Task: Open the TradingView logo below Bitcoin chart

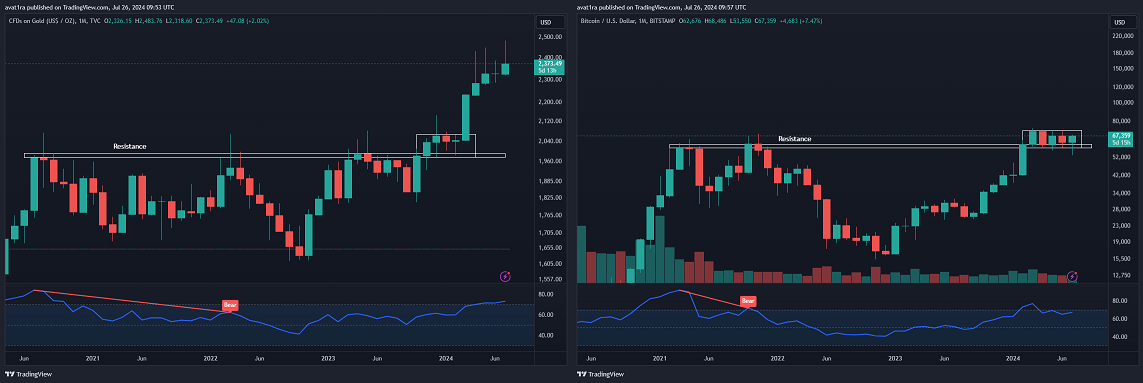Action: tap(601, 374)
